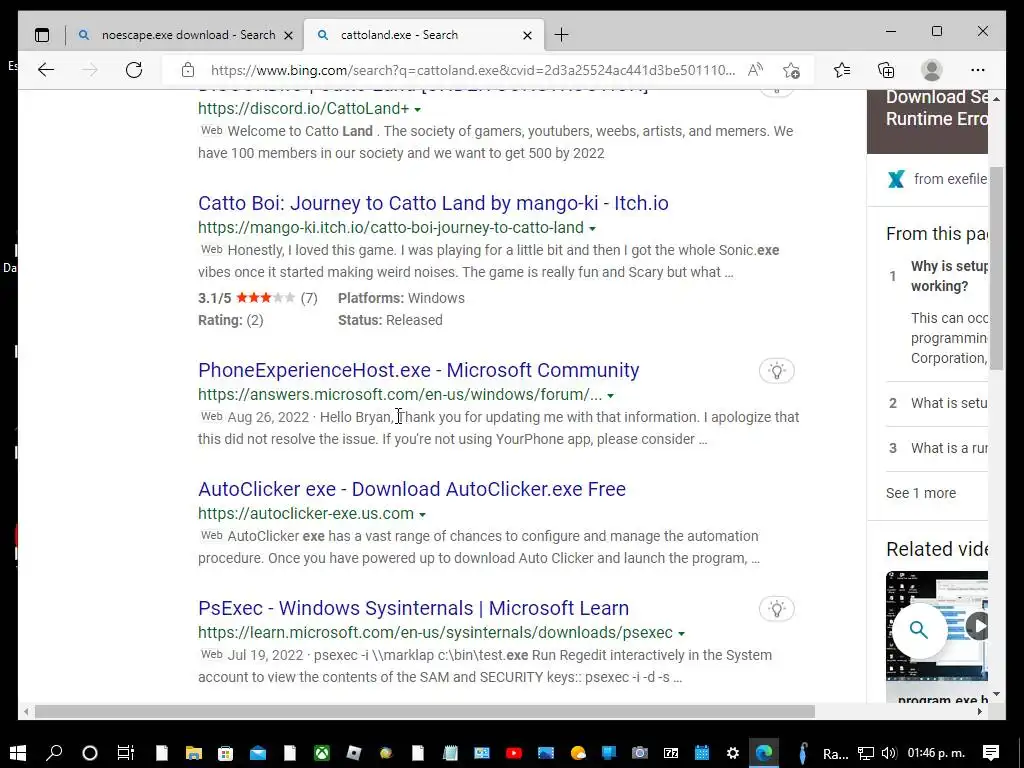
Task: Open File Explorer from the taskbar
Action: (x=194, y=753)
